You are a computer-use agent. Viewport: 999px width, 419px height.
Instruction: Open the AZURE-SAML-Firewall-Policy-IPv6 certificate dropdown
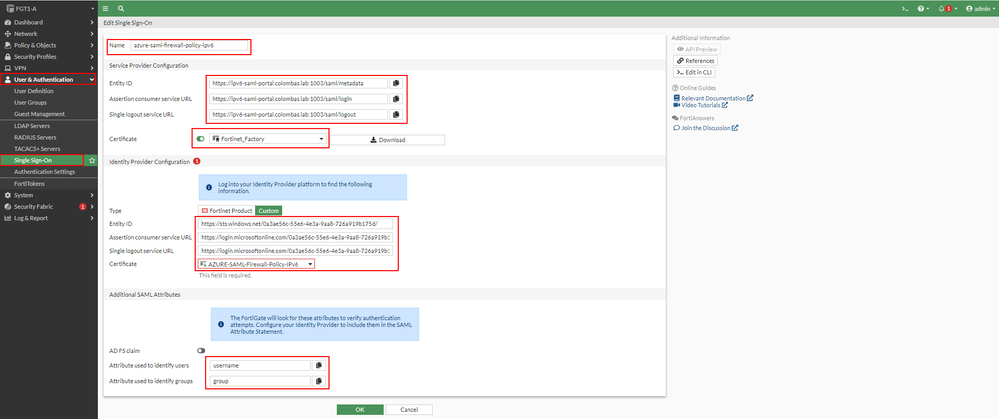pyautogui.click(x=256, y=264)
